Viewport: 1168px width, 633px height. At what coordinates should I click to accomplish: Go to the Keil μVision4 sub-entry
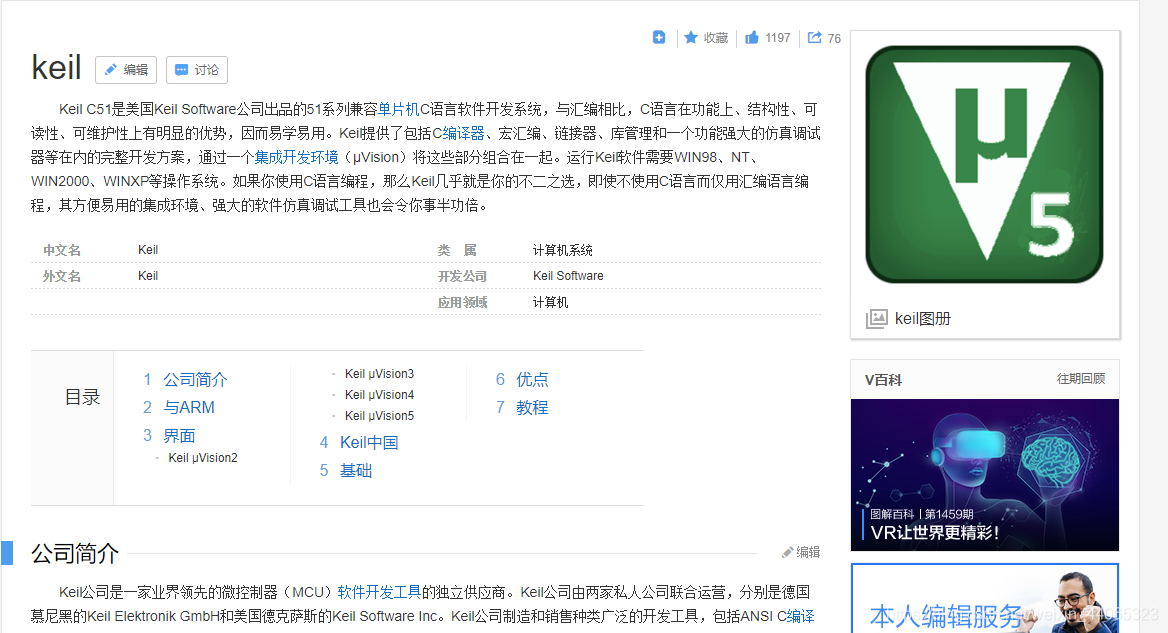pyautogui.click(x=379, y=395)
